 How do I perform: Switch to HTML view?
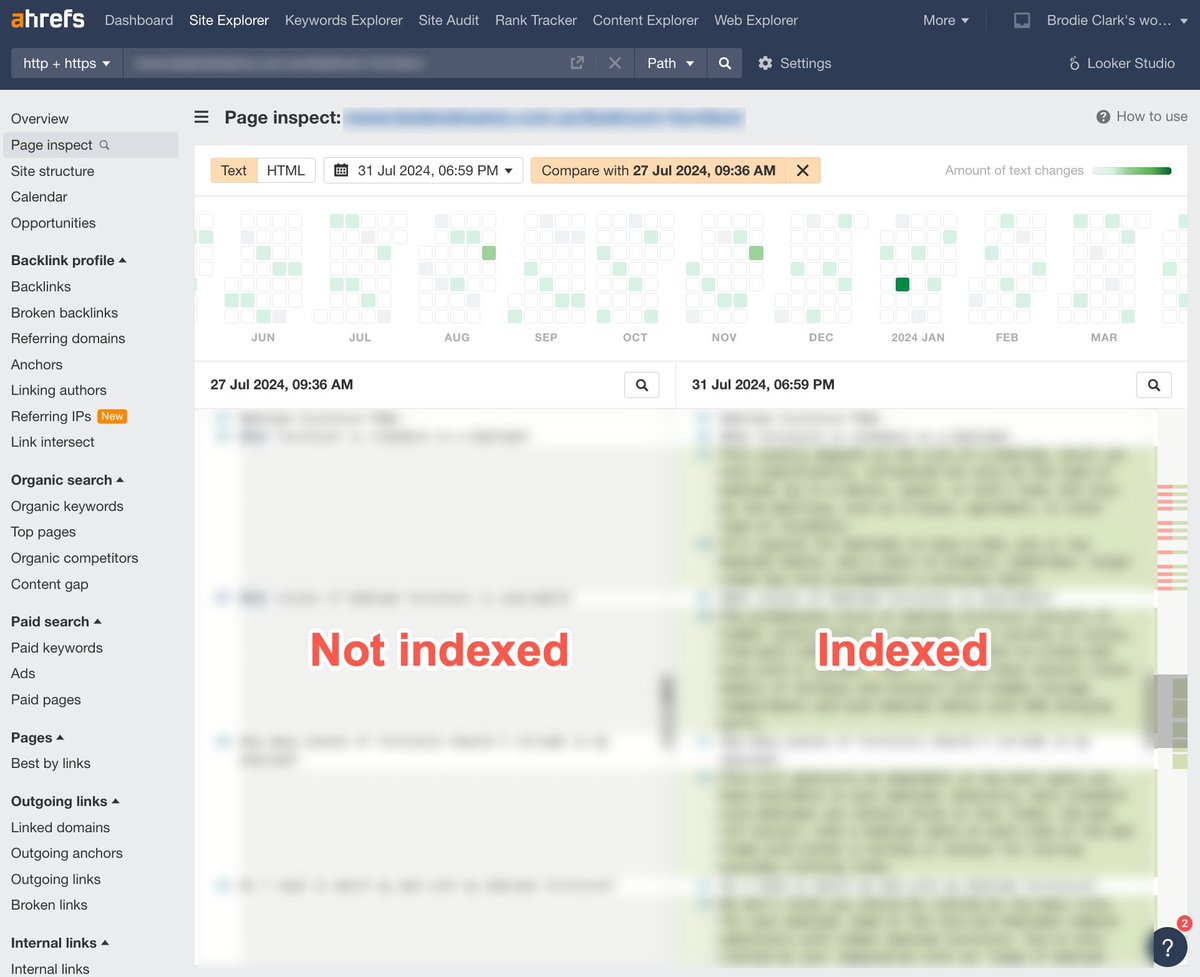click(x=286, y=171)
